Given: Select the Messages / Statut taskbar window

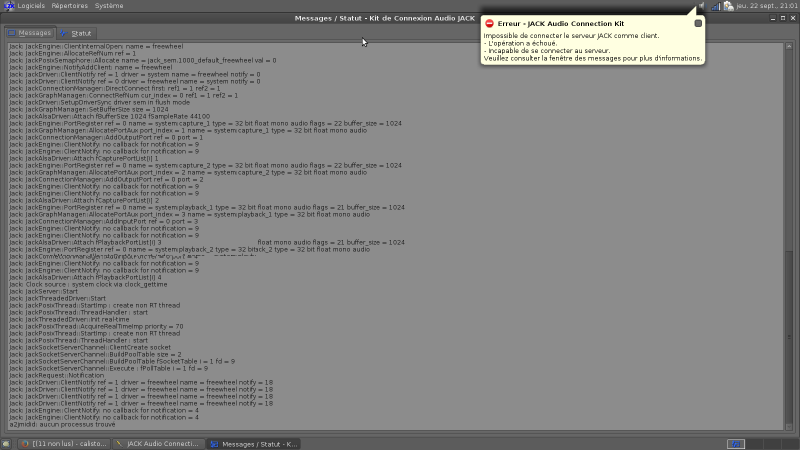Looking at the screenshot, I should tap(254, 444).
